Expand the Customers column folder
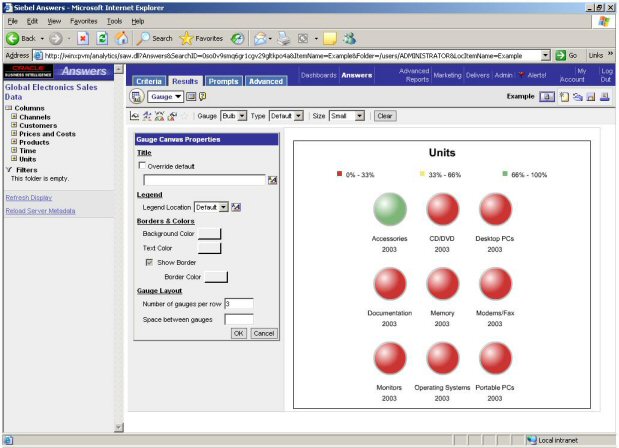619x448 pixels. pyautogui.click(x=14, y=125)
